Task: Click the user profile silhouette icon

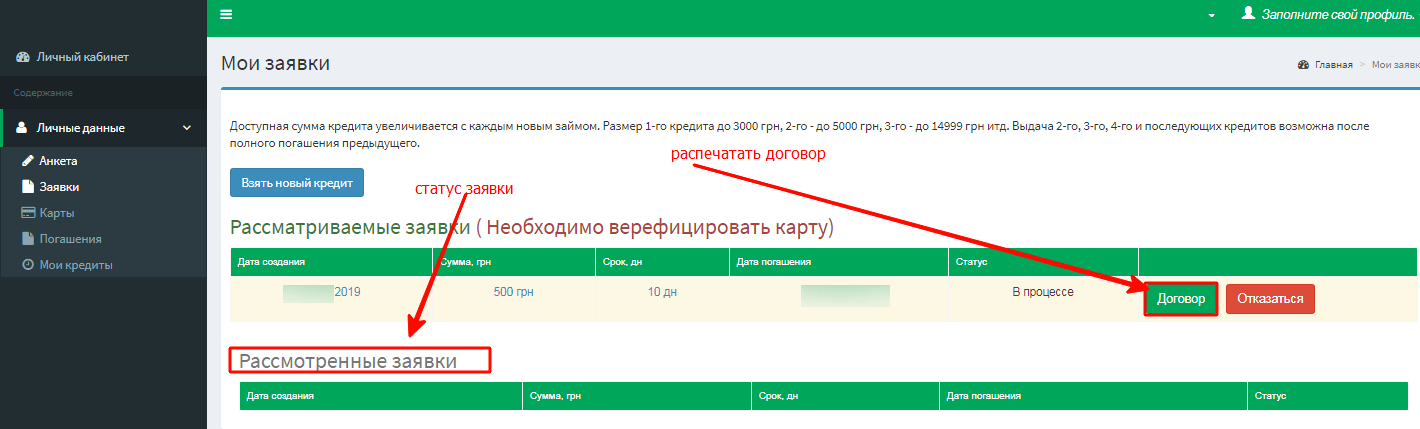Action: click(x=1247, y=14)
